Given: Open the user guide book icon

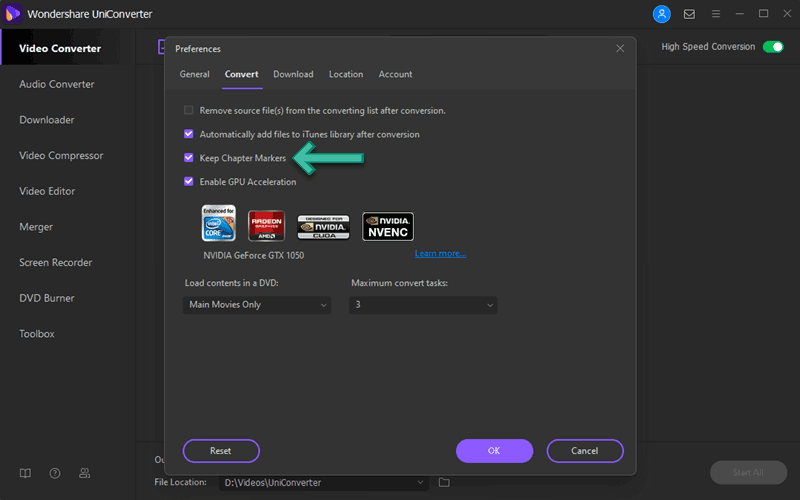Looking at the screenshot, I should point(25,473).
